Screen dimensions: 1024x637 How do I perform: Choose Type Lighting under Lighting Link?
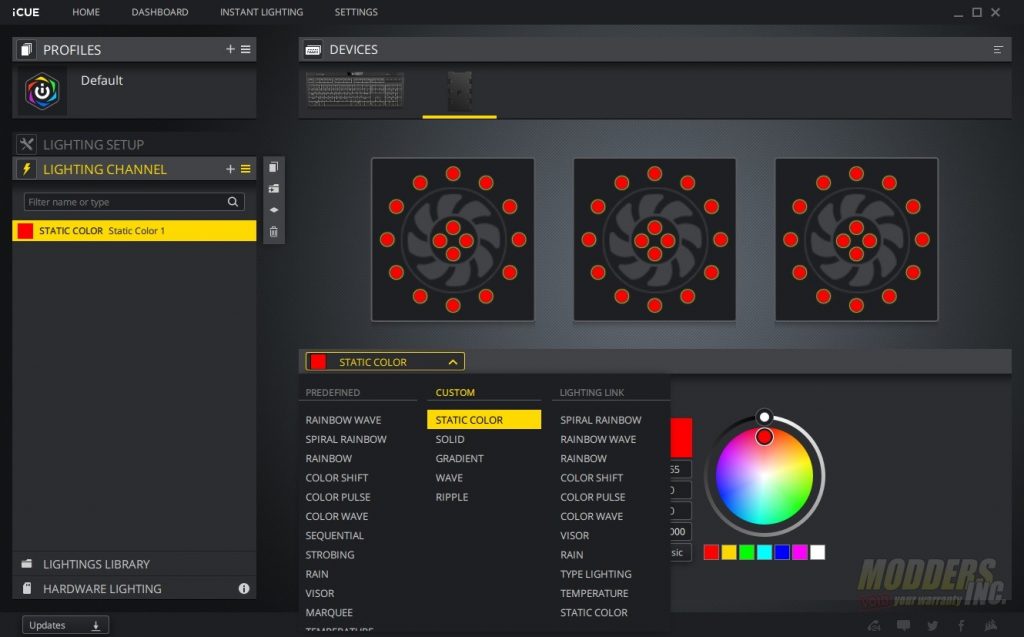pyautogui.click(x=596, y=574)
